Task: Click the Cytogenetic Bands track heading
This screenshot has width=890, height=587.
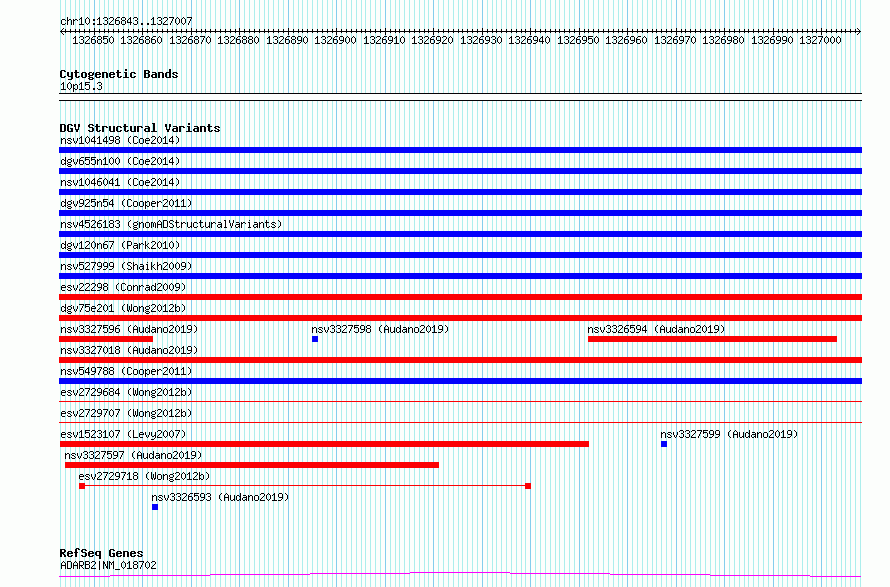Action: click(x=119, y=74)
